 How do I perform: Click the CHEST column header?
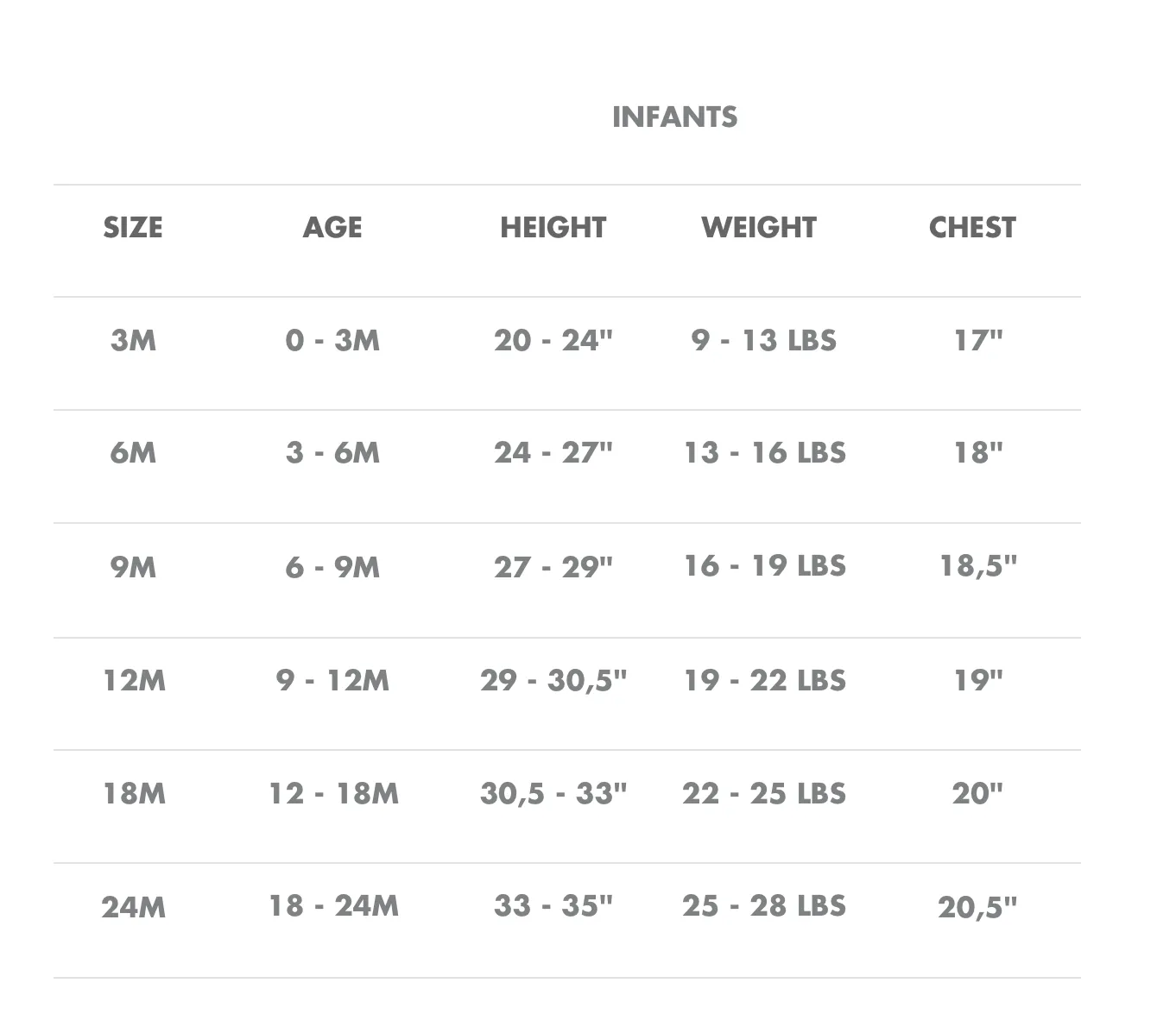[972, 227]
